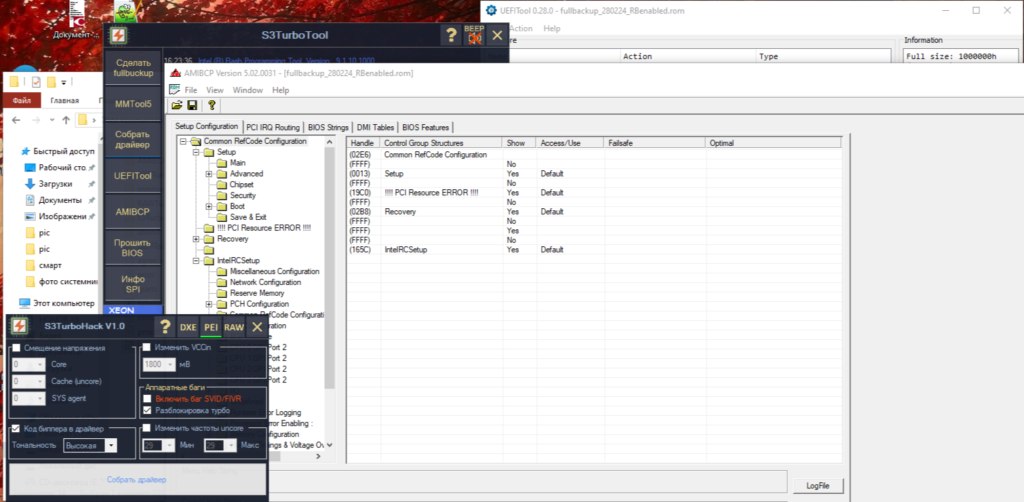Open AMIBCP Window menu
The image size is (1024, 502).
point(248,90)
